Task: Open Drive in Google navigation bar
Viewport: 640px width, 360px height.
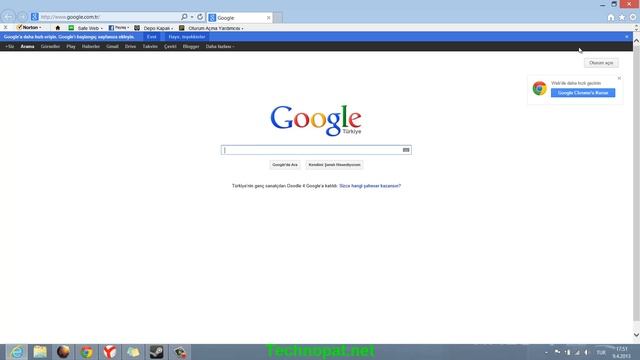Action: click(130, 47)
